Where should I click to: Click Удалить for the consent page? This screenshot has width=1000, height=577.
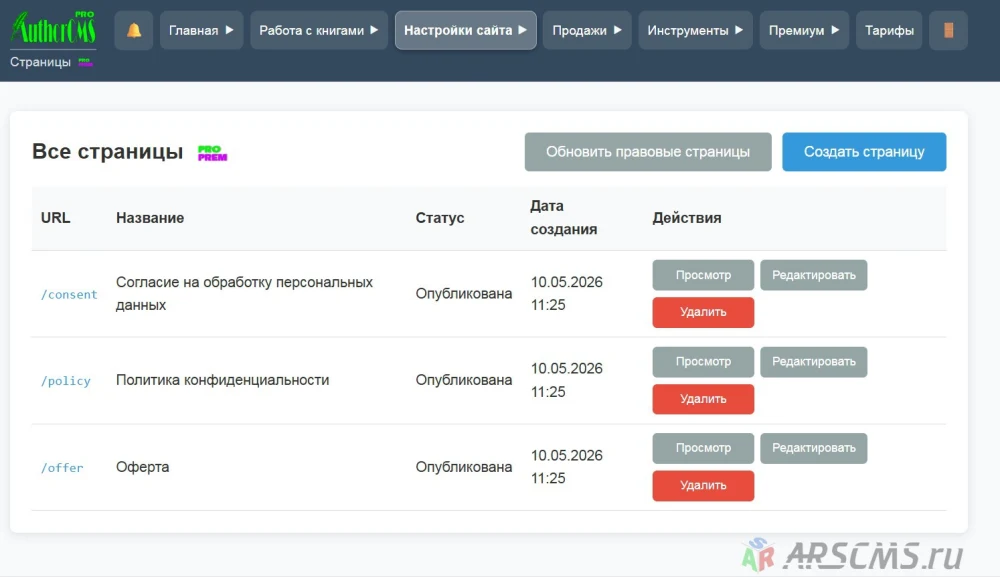pos(703,312)
